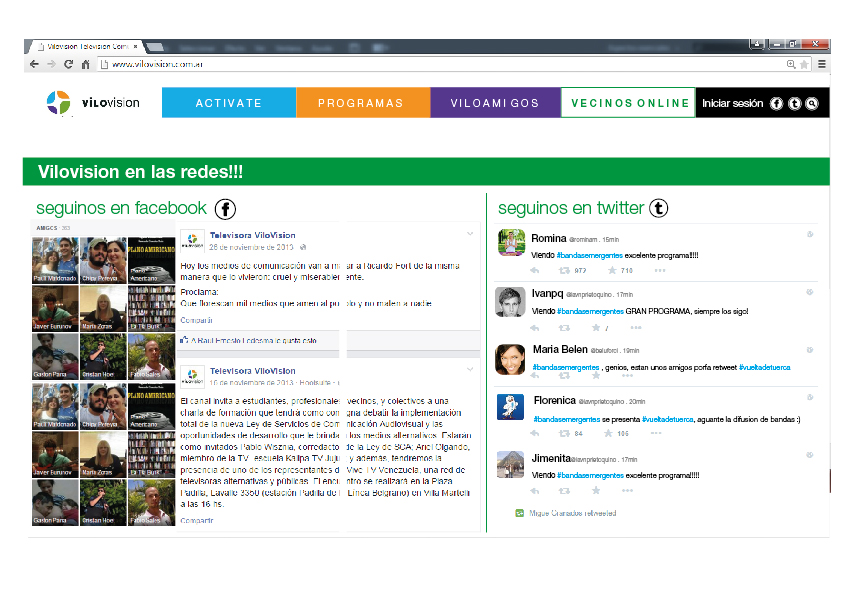Click the Facebook icon in the black header bar
The image size is (843, 596).
click(x=776, y=103)
